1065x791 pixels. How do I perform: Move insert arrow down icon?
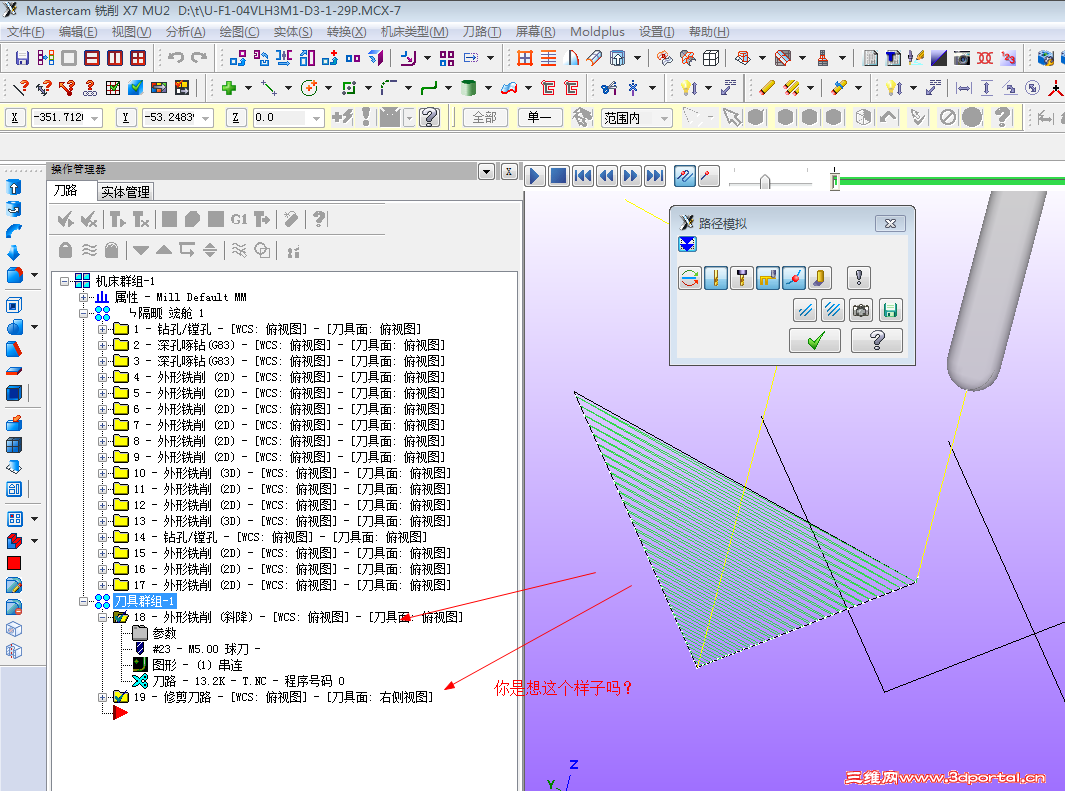[x=141, y=251]
